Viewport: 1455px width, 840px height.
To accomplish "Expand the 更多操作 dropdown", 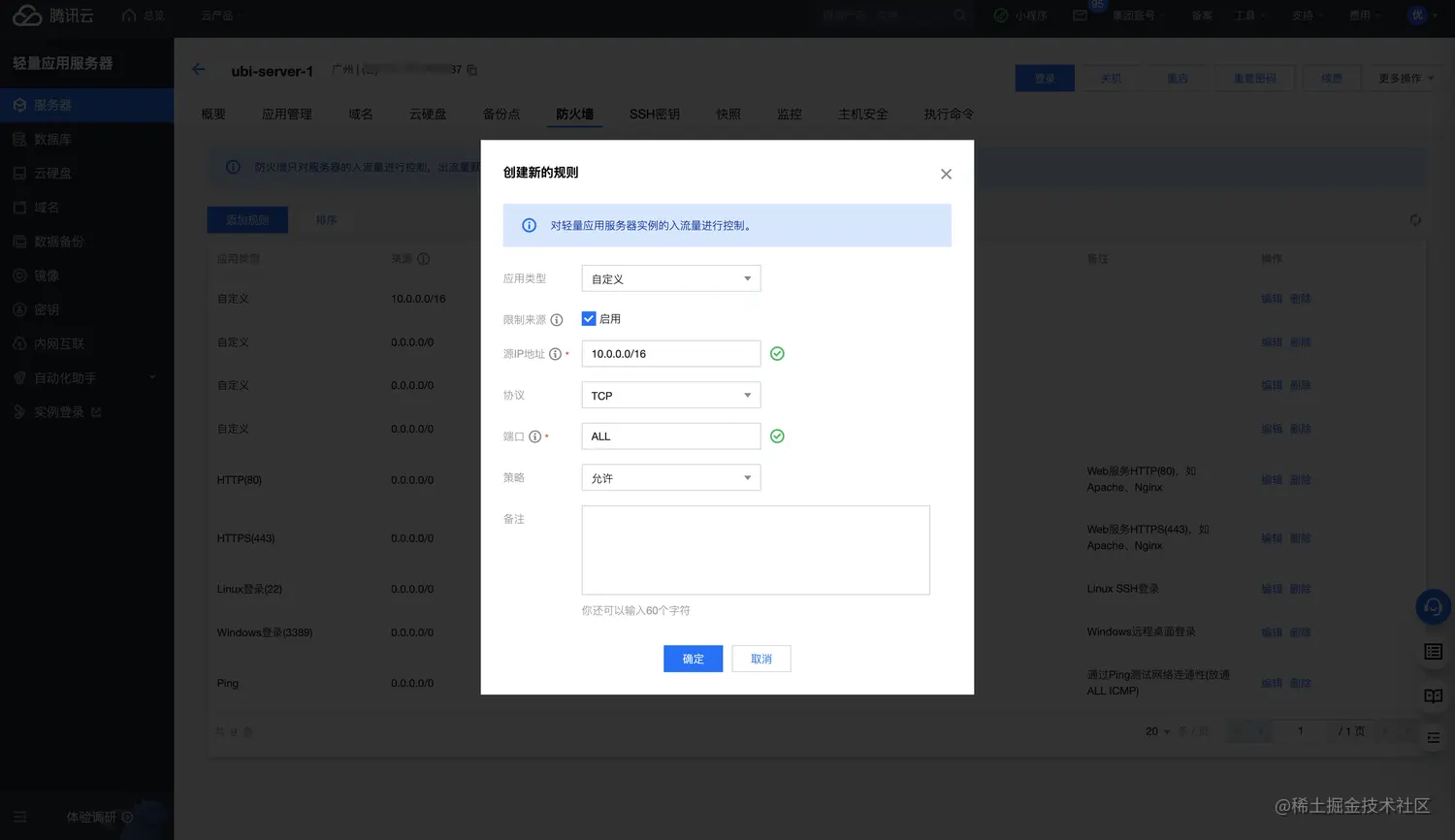I will [x=1406, y=79].
